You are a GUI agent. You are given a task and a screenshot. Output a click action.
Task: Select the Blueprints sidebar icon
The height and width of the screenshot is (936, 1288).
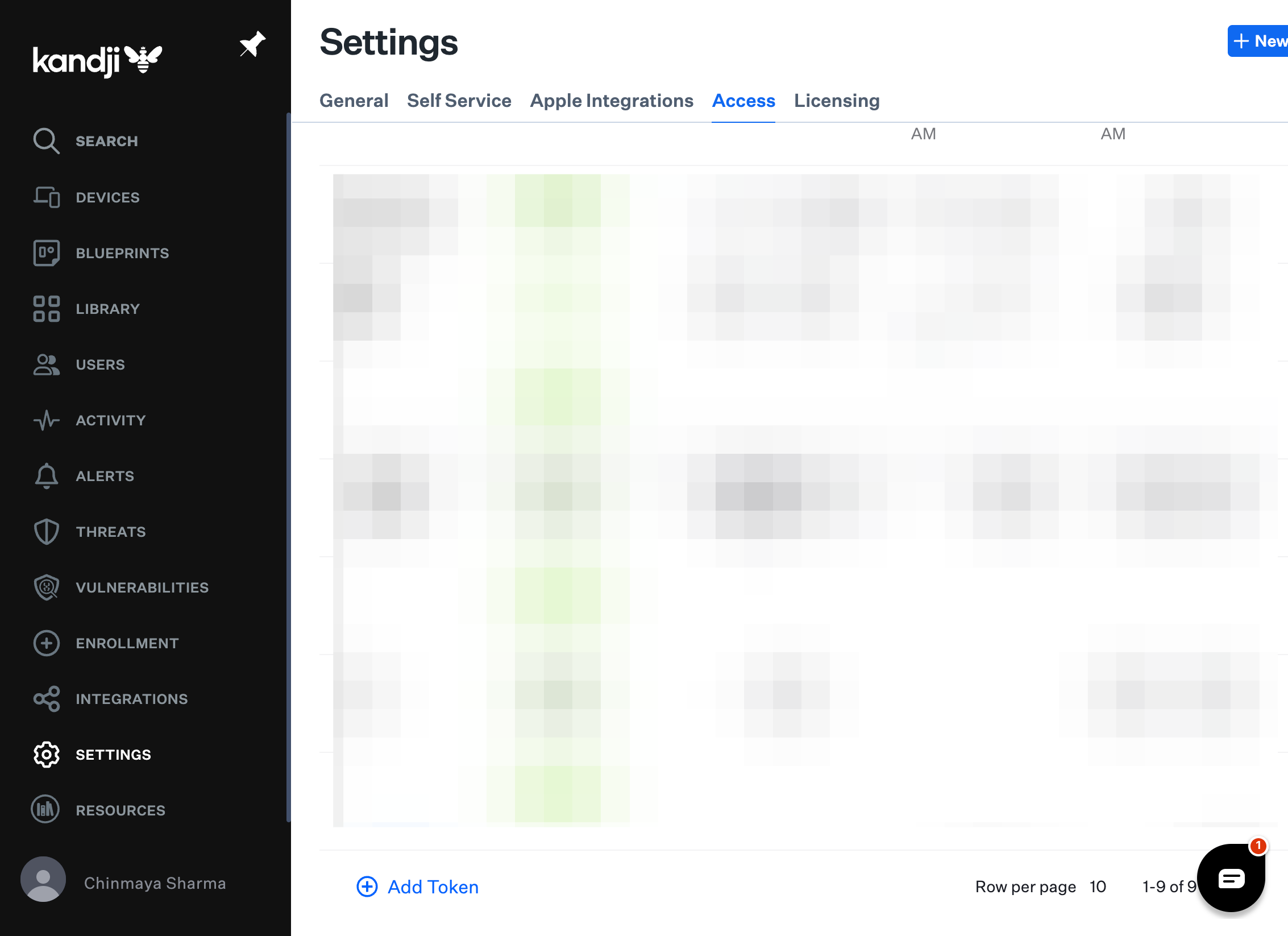(x=46, y=253)
